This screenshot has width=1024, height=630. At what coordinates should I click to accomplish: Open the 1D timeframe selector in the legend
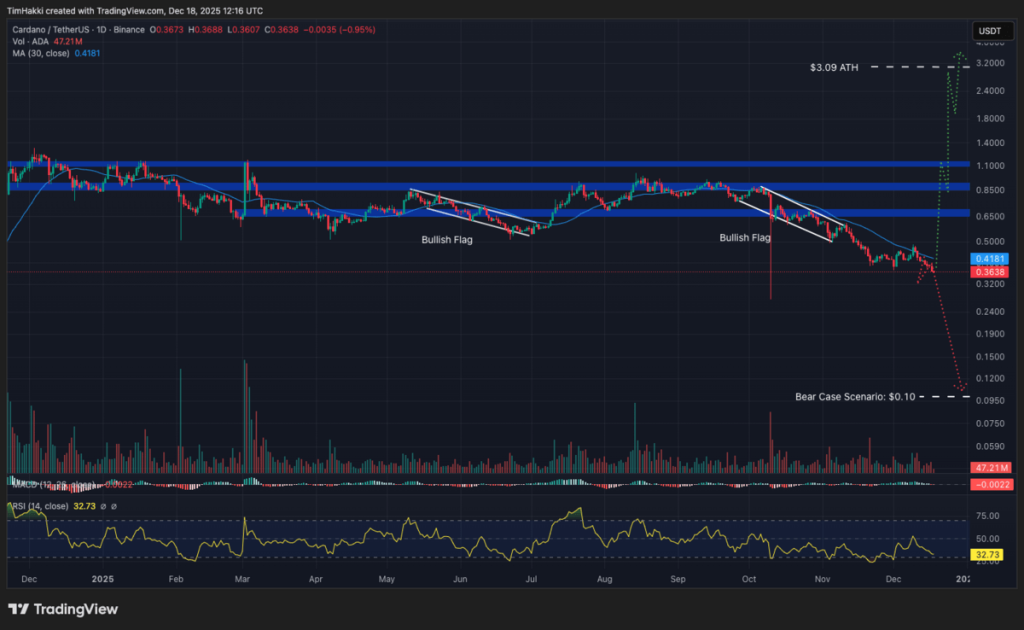click(102, 30)
